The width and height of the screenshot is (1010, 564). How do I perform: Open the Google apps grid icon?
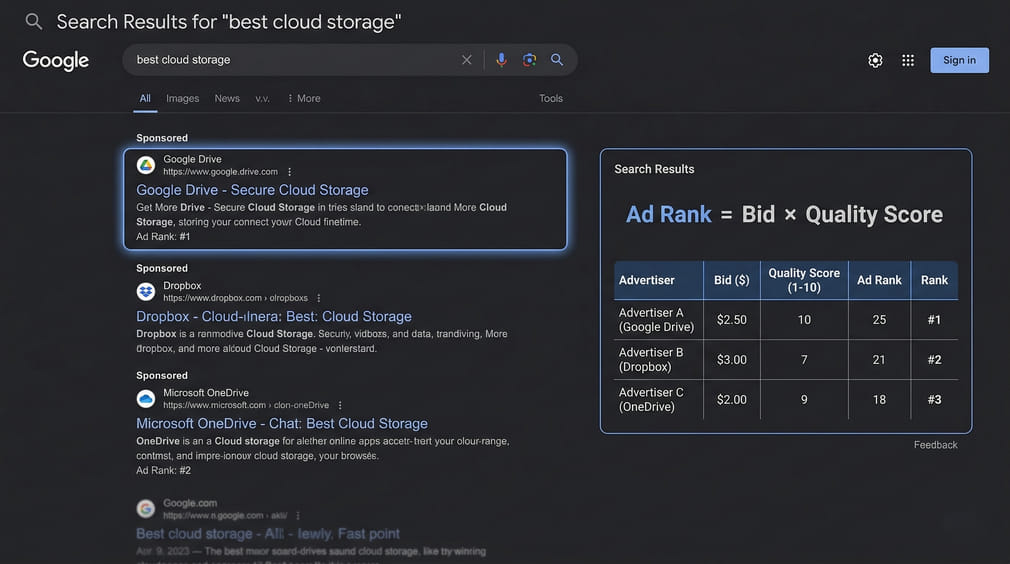tap(908, 60)
